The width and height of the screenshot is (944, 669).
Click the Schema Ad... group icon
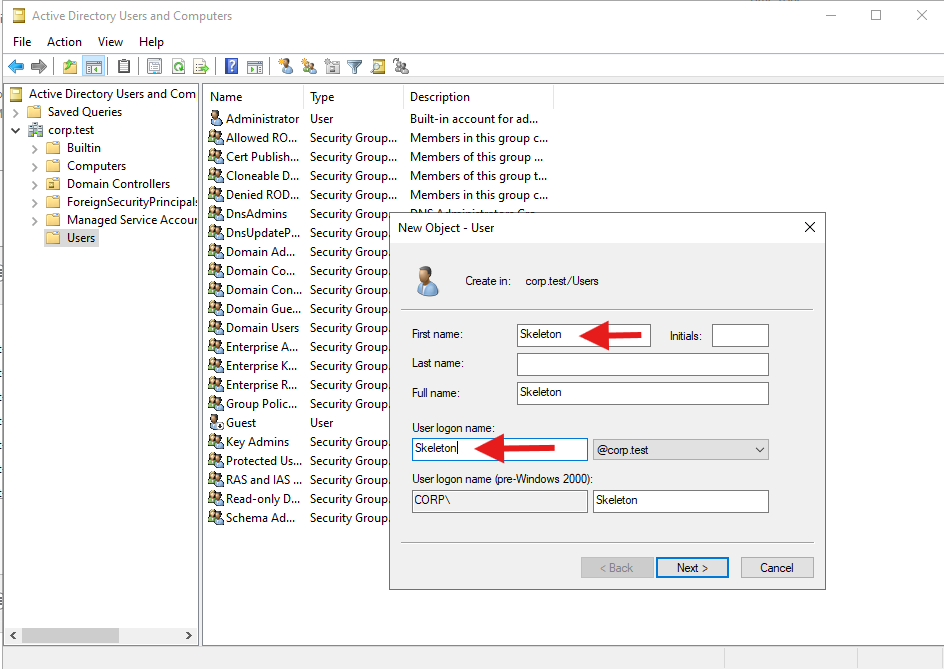click(216, 517)
